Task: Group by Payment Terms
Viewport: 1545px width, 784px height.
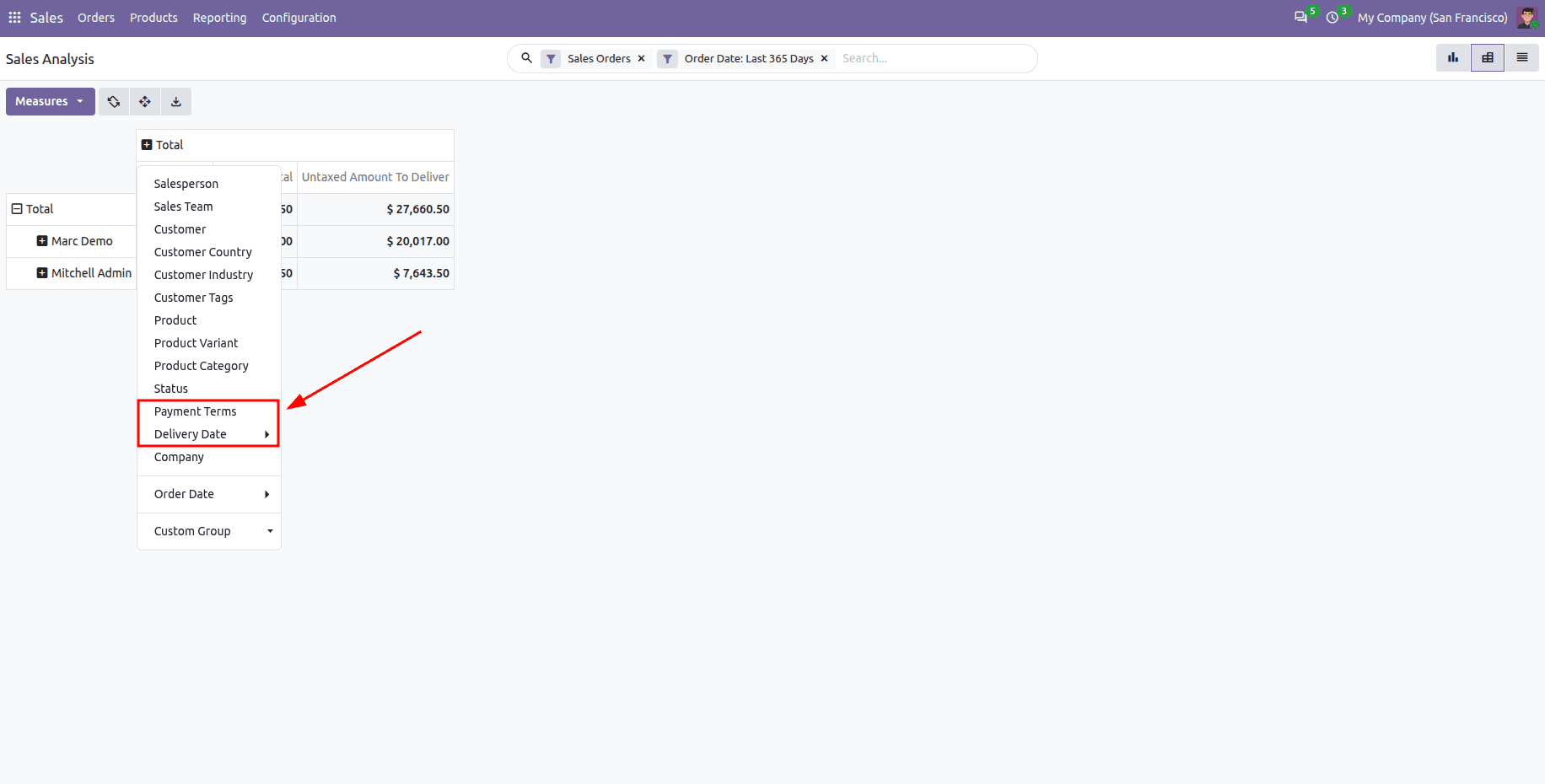Action: (x=209, y=411)
